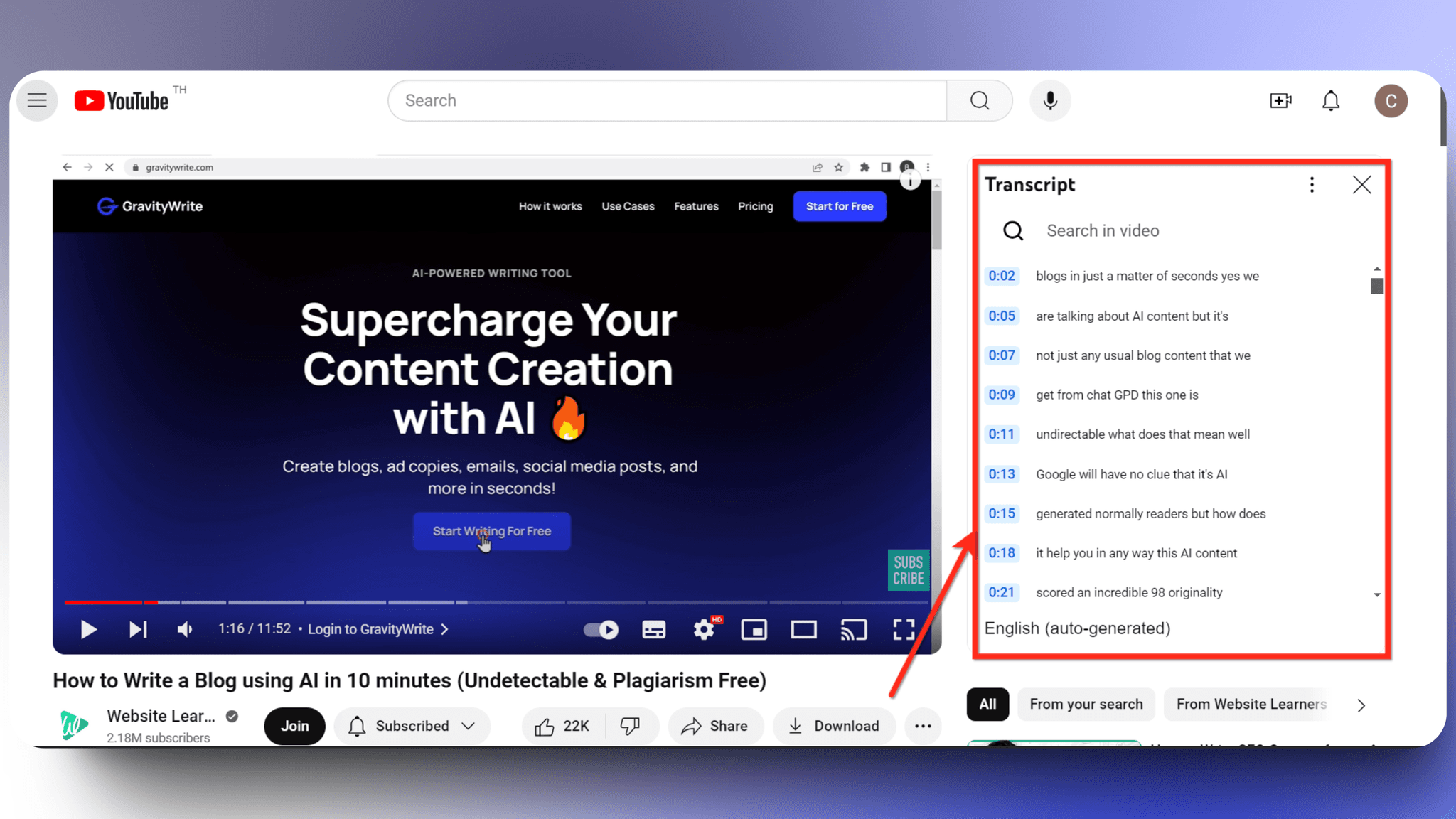Click the Join membership button

(294, 726)
